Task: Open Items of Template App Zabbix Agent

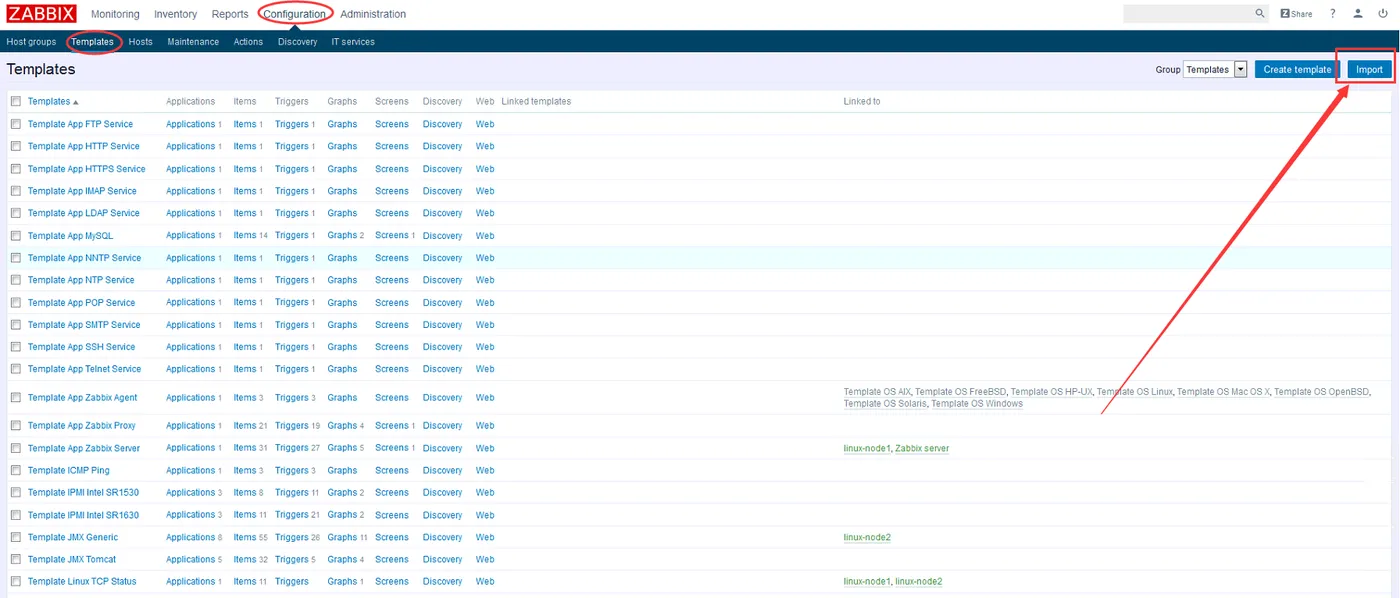Action: point(245,398)
